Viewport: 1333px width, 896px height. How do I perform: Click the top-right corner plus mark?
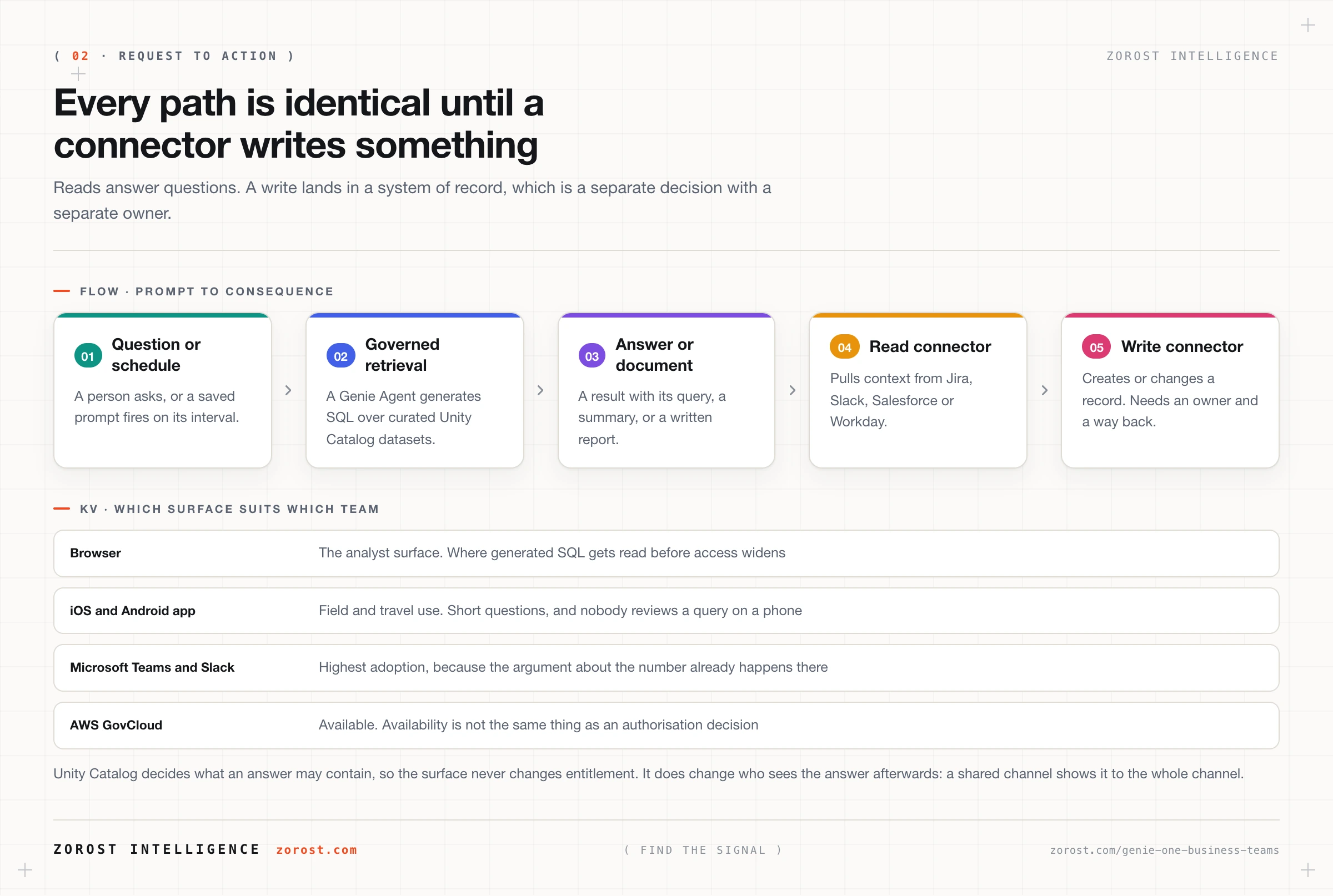pos(1308,25)
